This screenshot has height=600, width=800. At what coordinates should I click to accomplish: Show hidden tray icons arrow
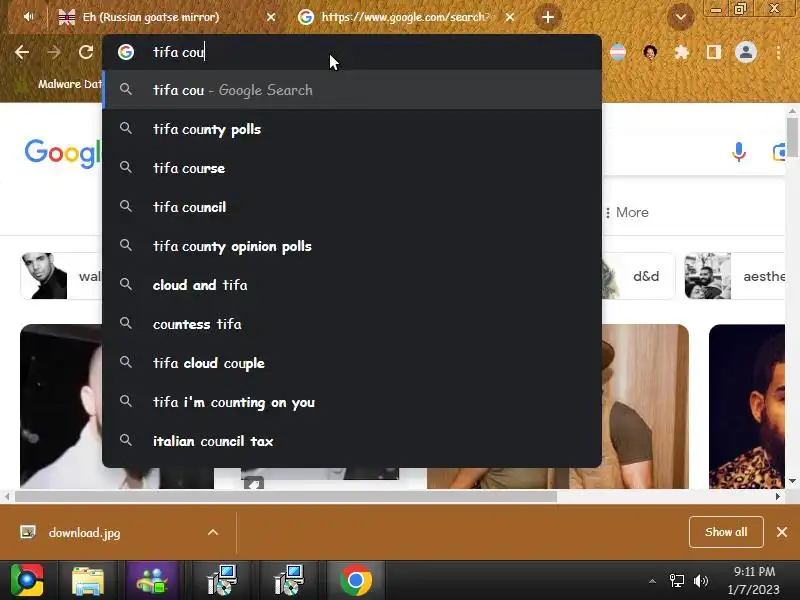click(x=652, y=581)
